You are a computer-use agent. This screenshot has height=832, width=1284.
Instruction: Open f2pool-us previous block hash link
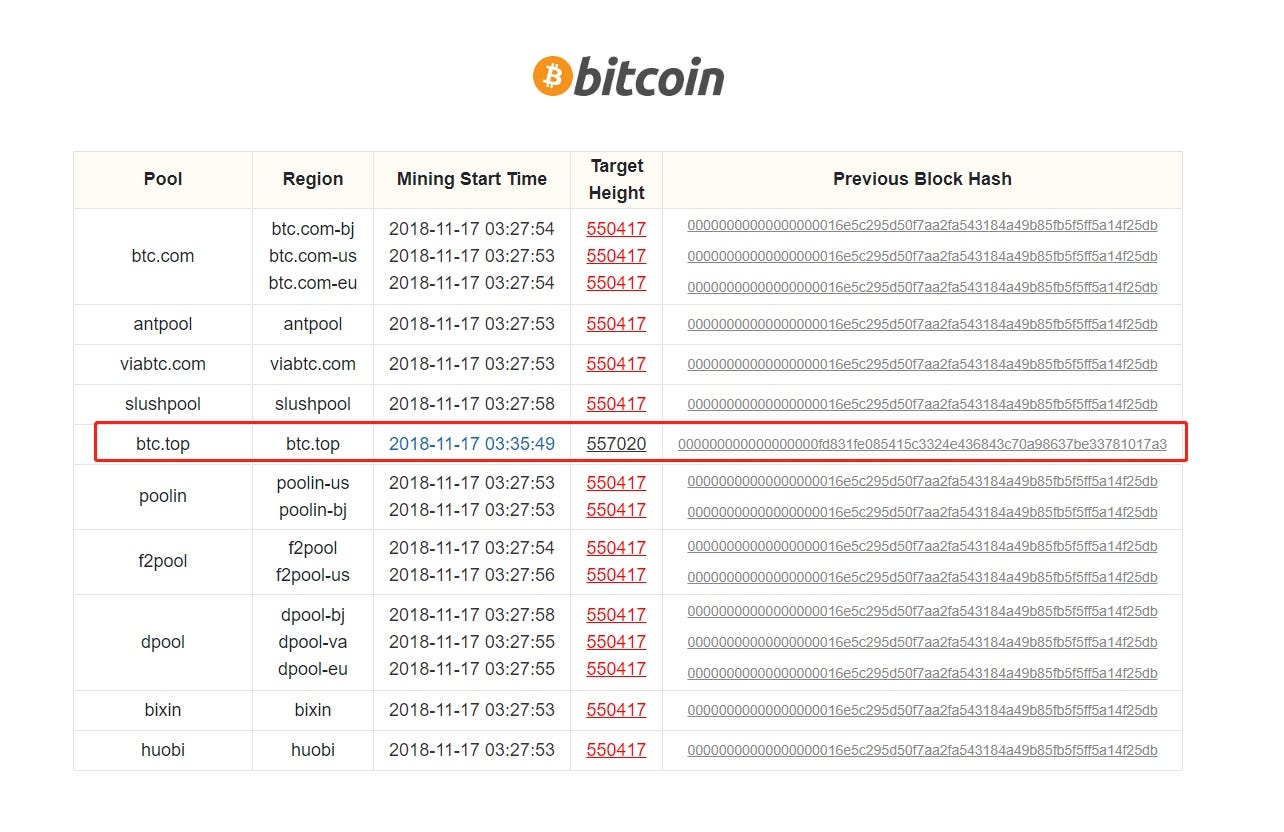[x=922, y=574]
